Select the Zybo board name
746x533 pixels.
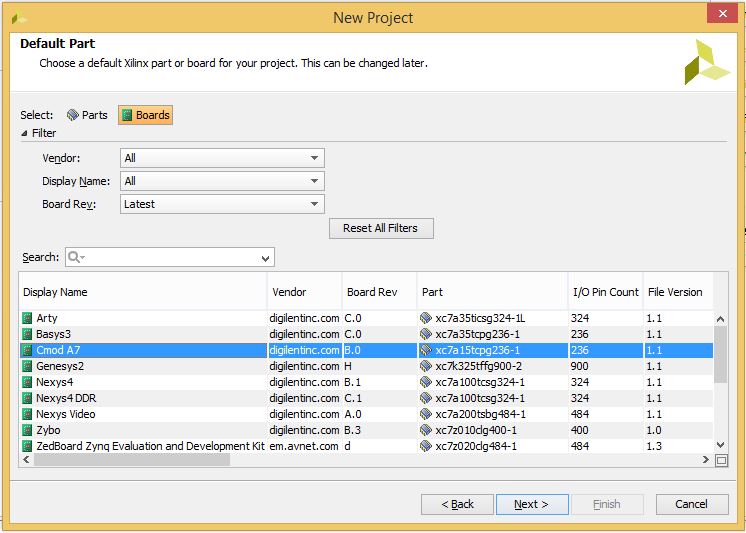tap(48, 430)
